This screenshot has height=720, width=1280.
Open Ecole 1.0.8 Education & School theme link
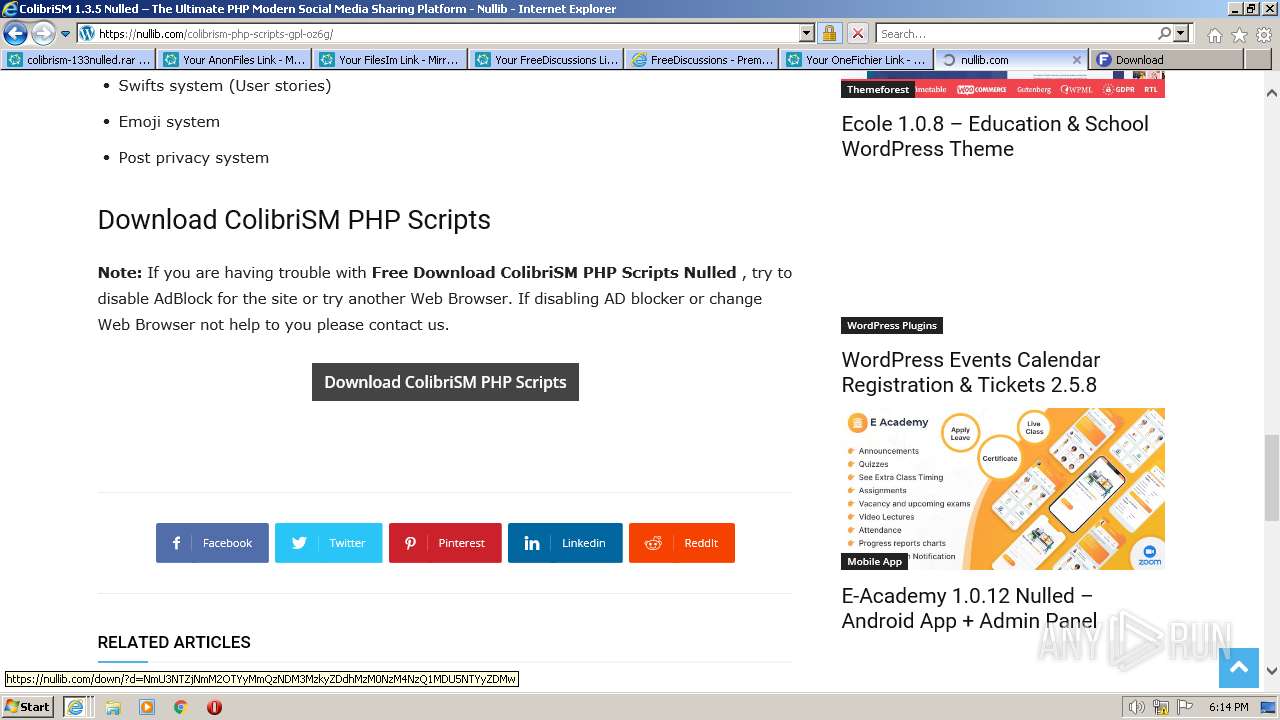(x=995, y=136)
